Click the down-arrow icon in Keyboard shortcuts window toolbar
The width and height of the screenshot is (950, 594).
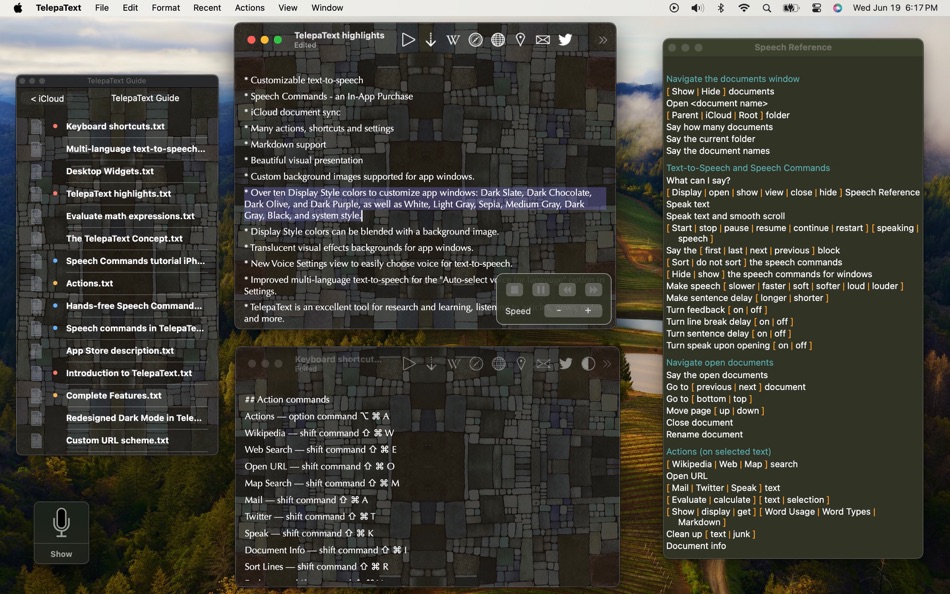[431, 364]
